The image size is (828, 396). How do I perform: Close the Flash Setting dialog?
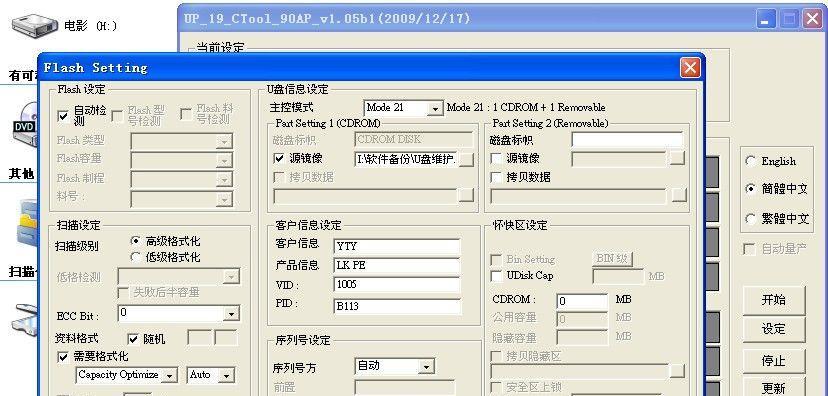(690, 68)
